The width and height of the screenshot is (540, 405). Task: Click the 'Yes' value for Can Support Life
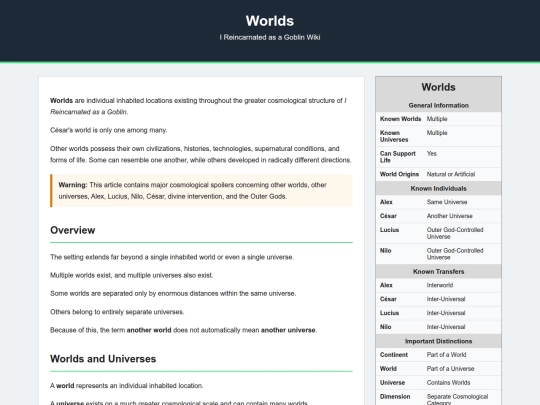point(432,154)
